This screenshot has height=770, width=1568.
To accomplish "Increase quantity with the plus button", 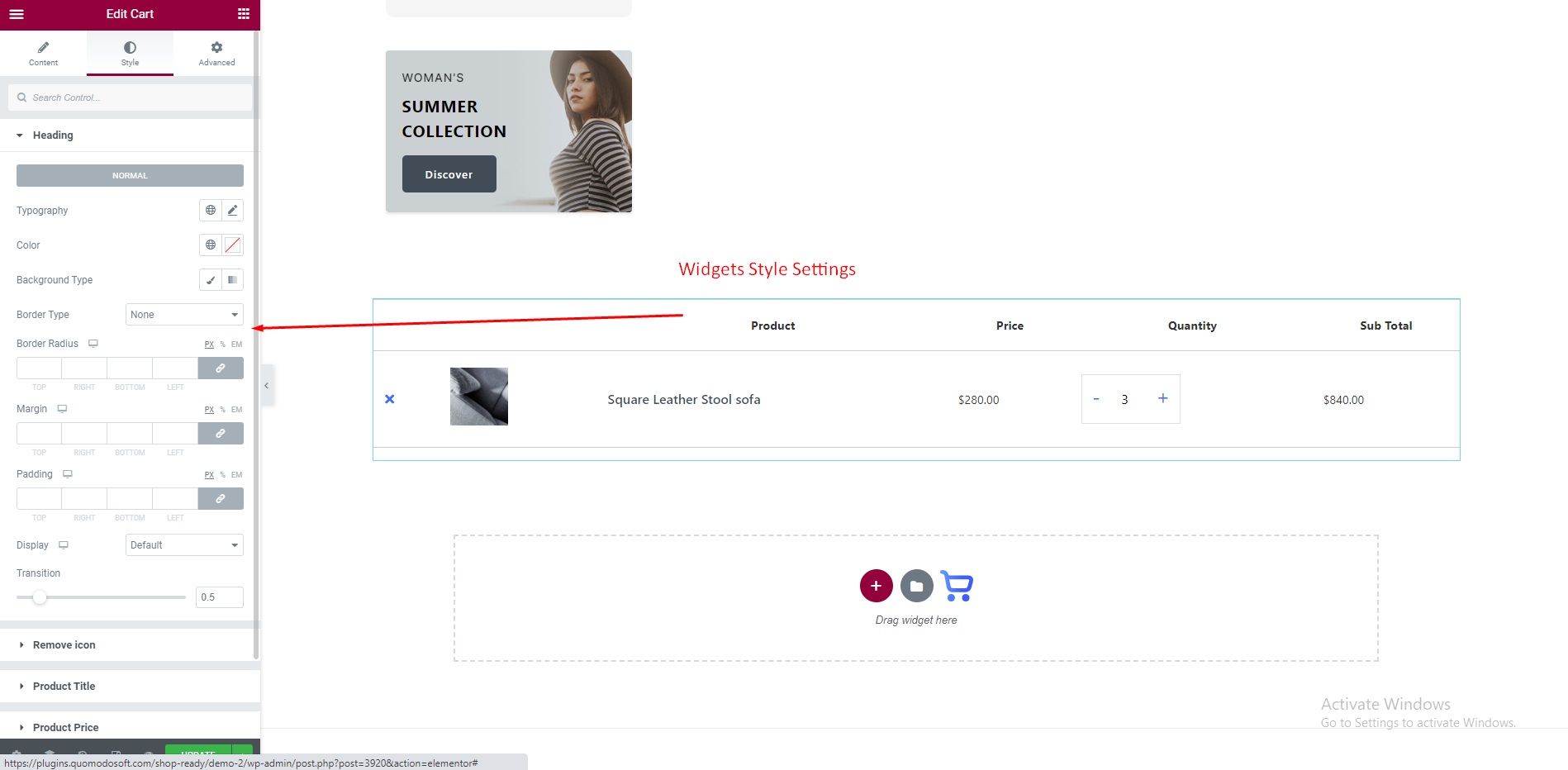I will click(x=1162, y=399).
